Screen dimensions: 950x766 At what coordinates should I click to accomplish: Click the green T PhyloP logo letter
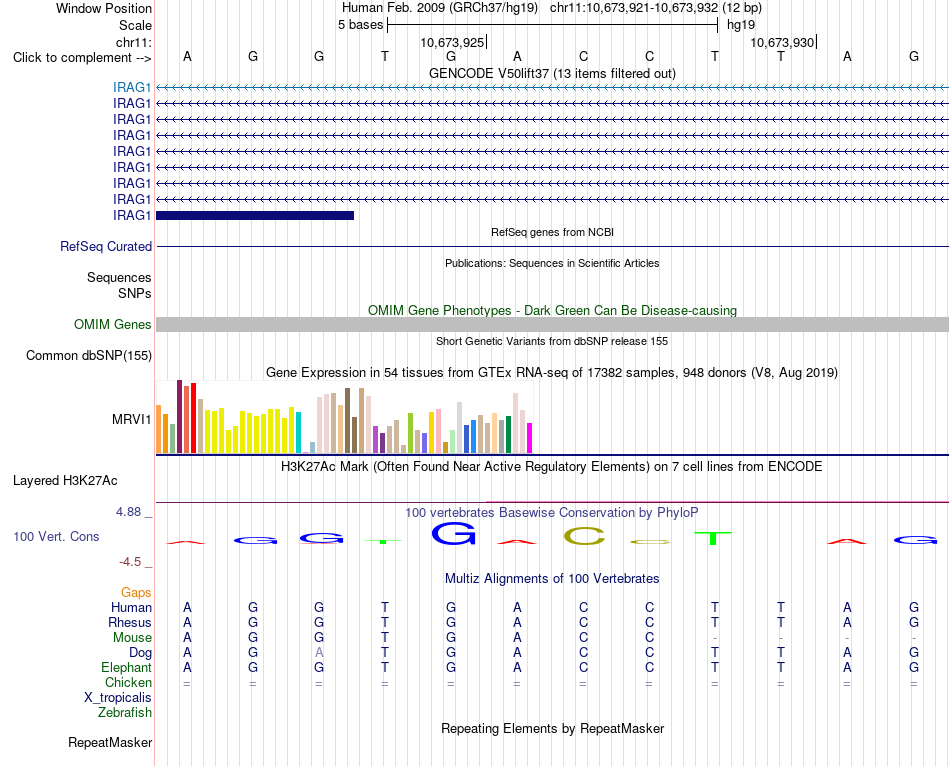pos(712,538)
